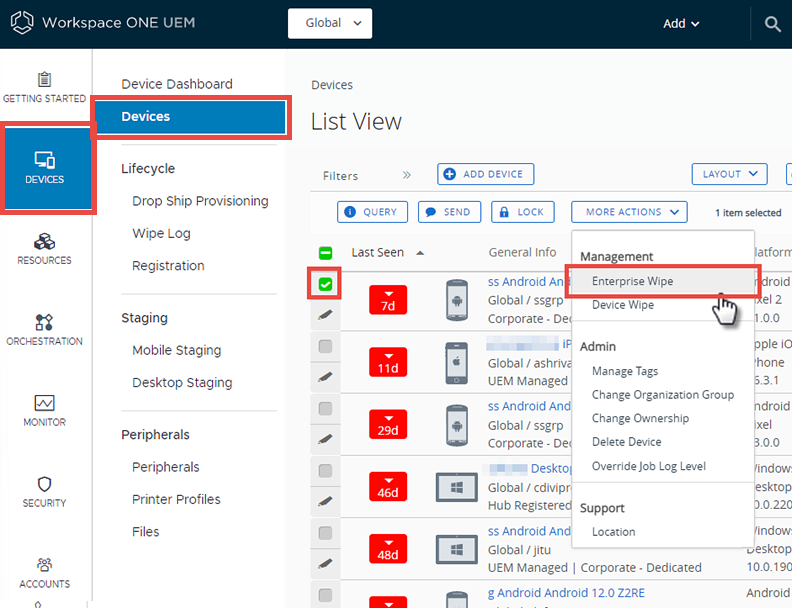Click the Workspace ONE UEM logo icon
Screen dimensions: 792x608
coord(22,23)
